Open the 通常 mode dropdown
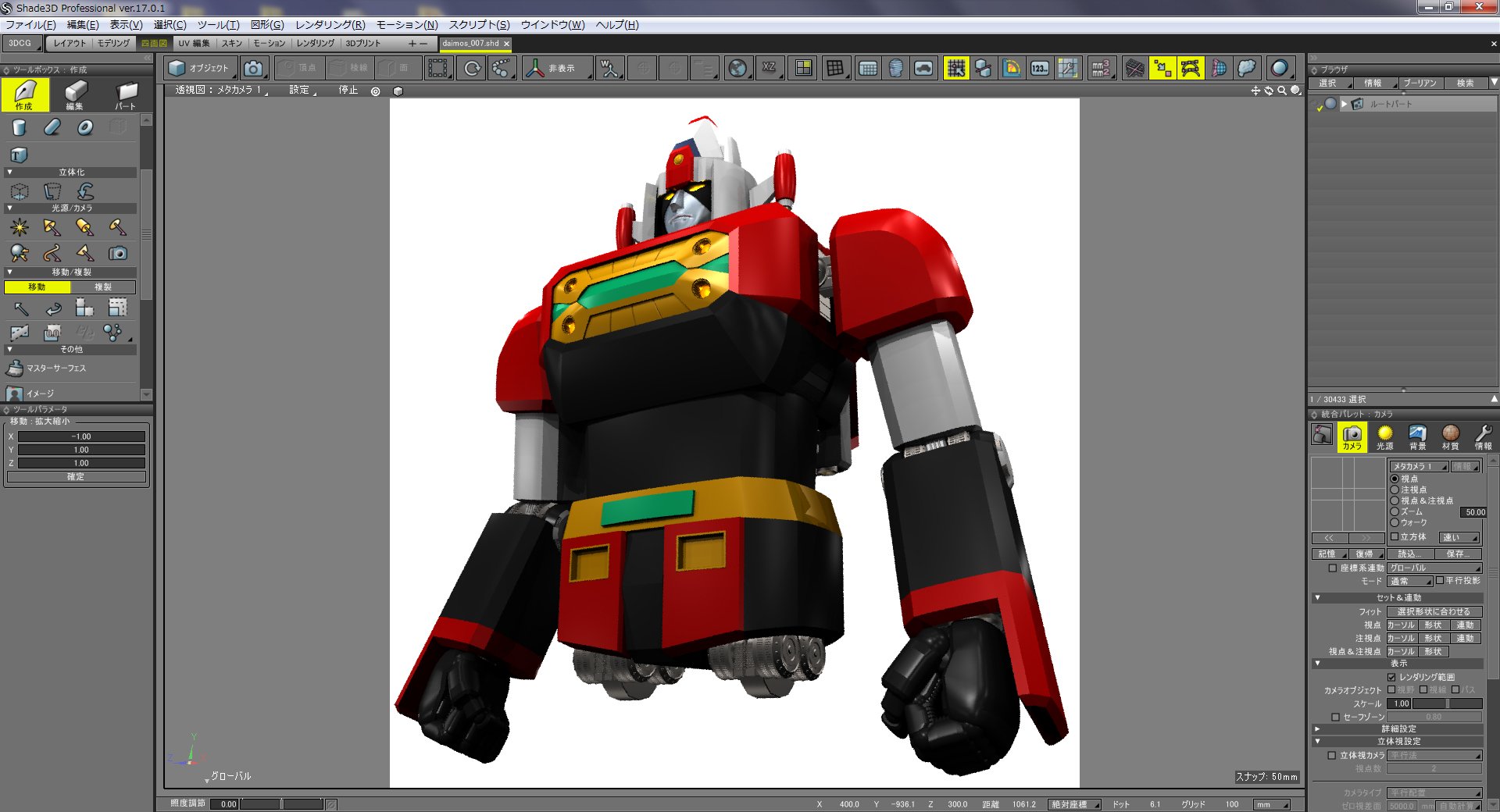 click(1410, 581)
